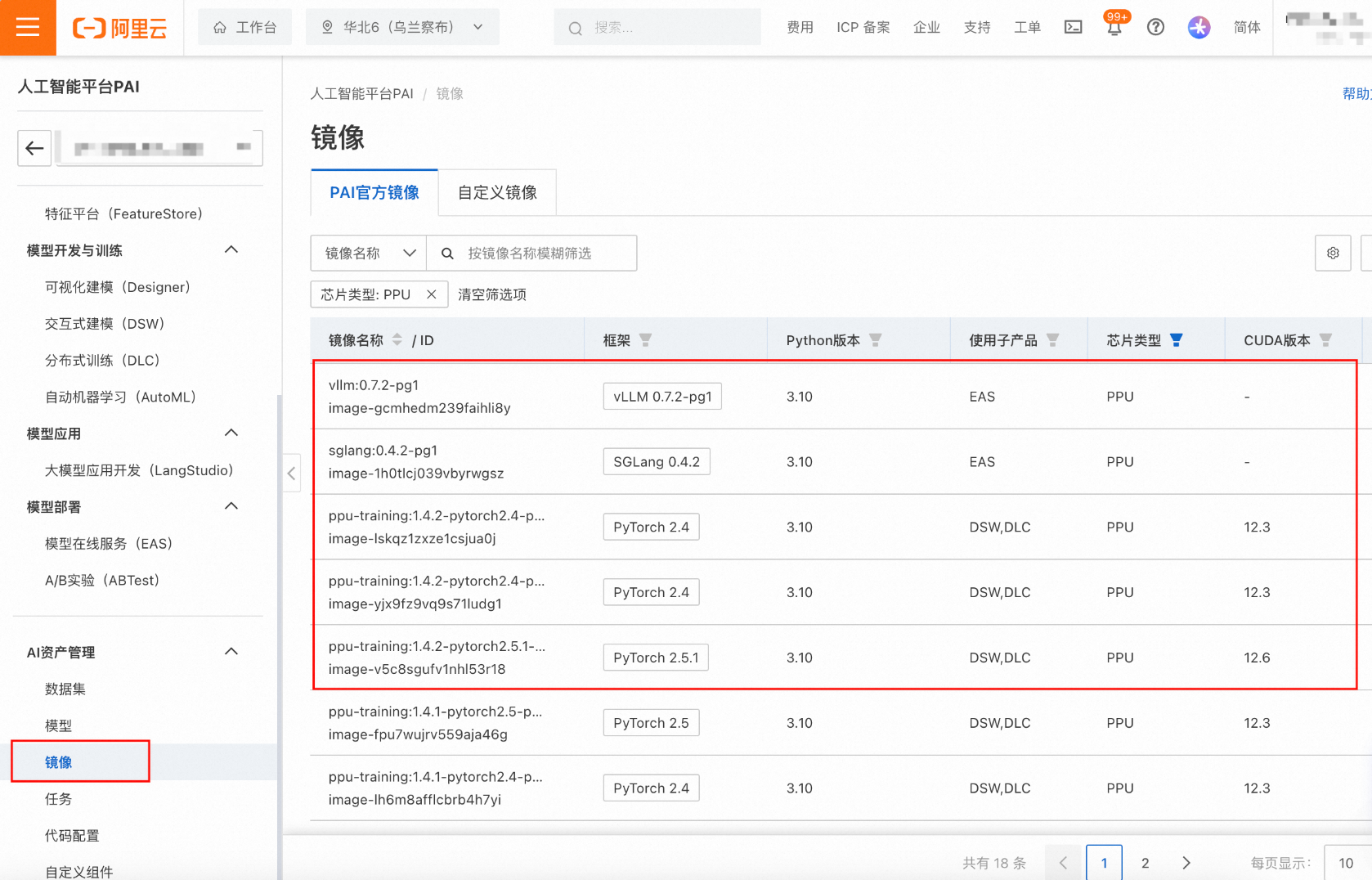The height and width of the screenshot is (880, 1372).
Task: Select current page 1 button
Action: [x=1104, y=863]
